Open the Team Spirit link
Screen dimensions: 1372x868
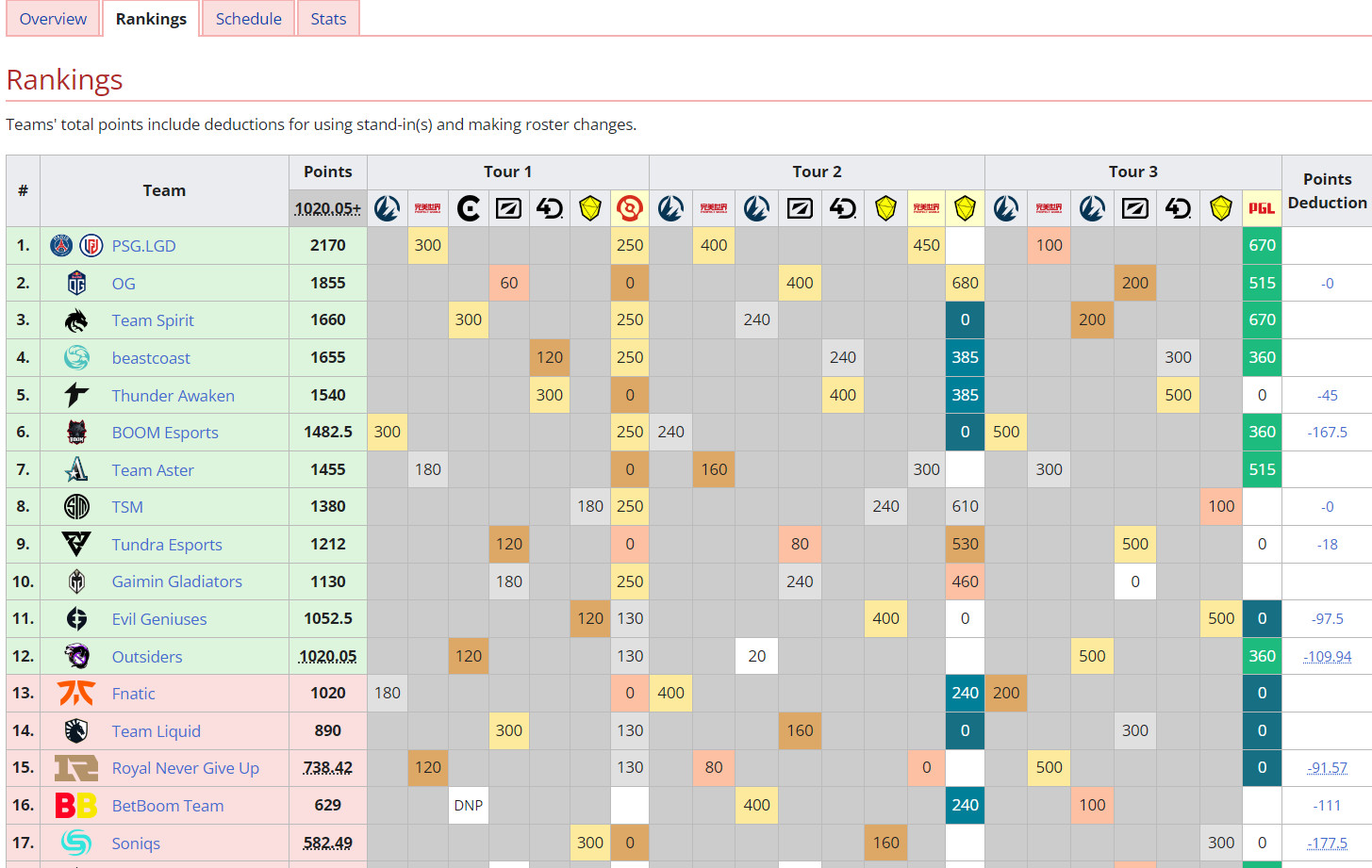tap(153, 320)
